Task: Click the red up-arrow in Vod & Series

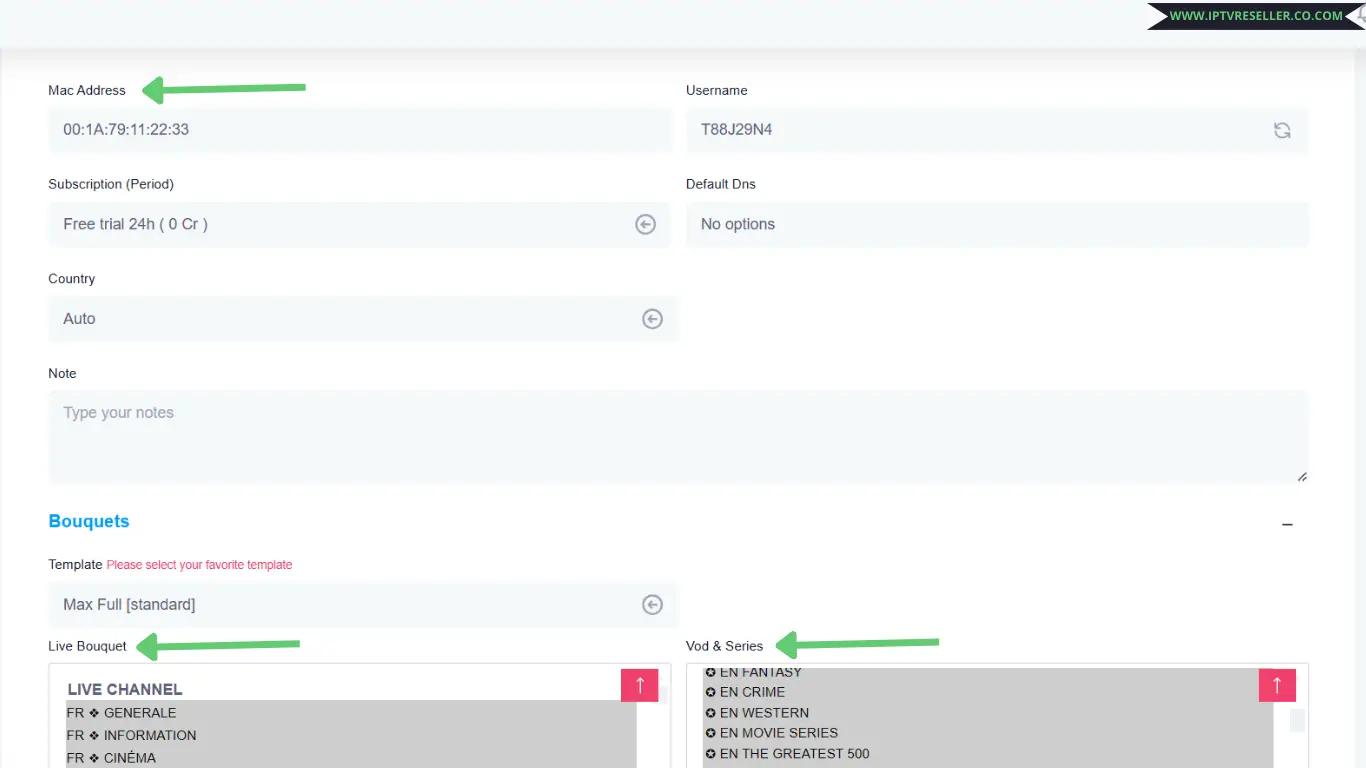Action: [1276, 685]
